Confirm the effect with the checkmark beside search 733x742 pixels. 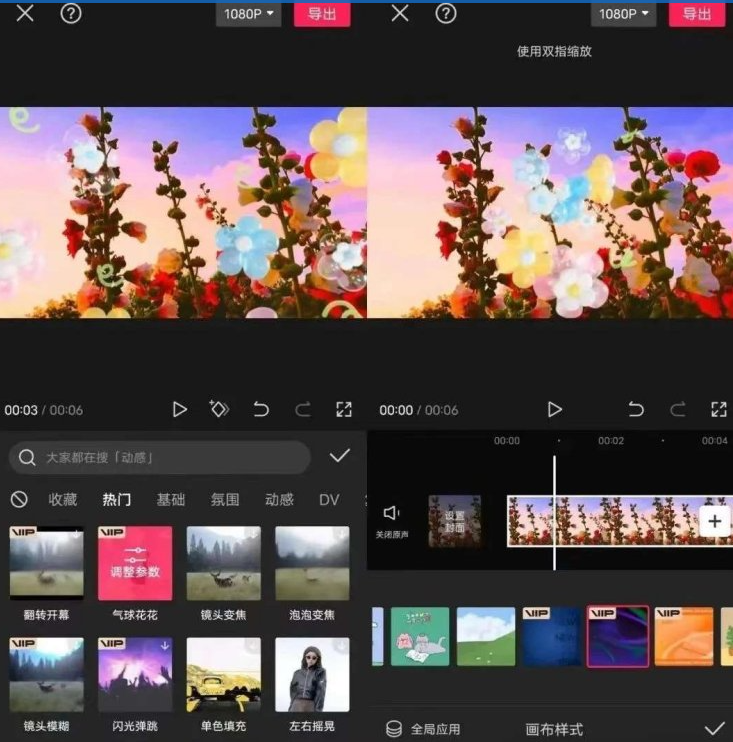[x=340, y=456]
